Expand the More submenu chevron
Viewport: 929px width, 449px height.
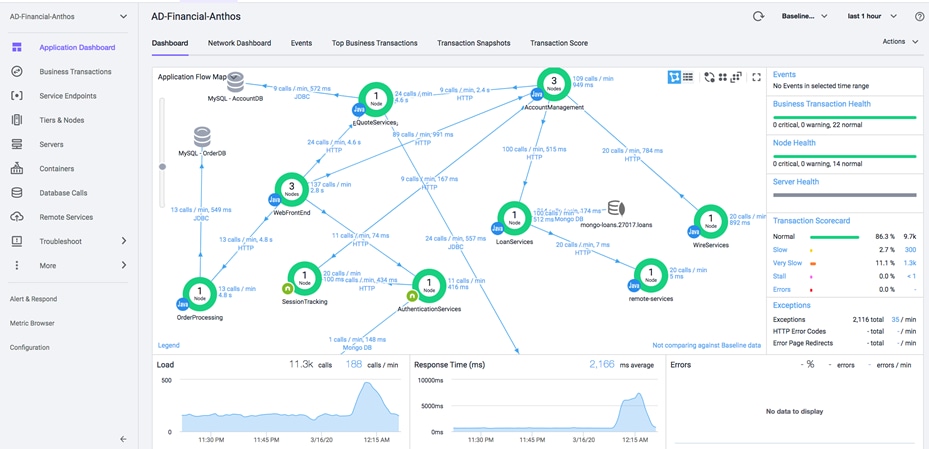tap(124, 265)
